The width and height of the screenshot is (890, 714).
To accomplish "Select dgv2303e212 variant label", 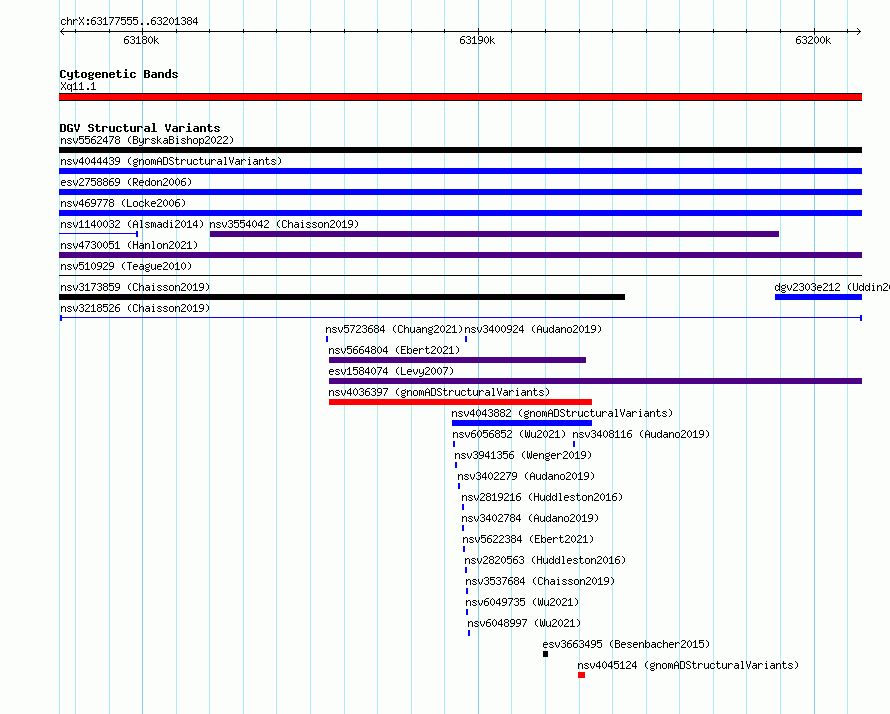I will point(832,287).
